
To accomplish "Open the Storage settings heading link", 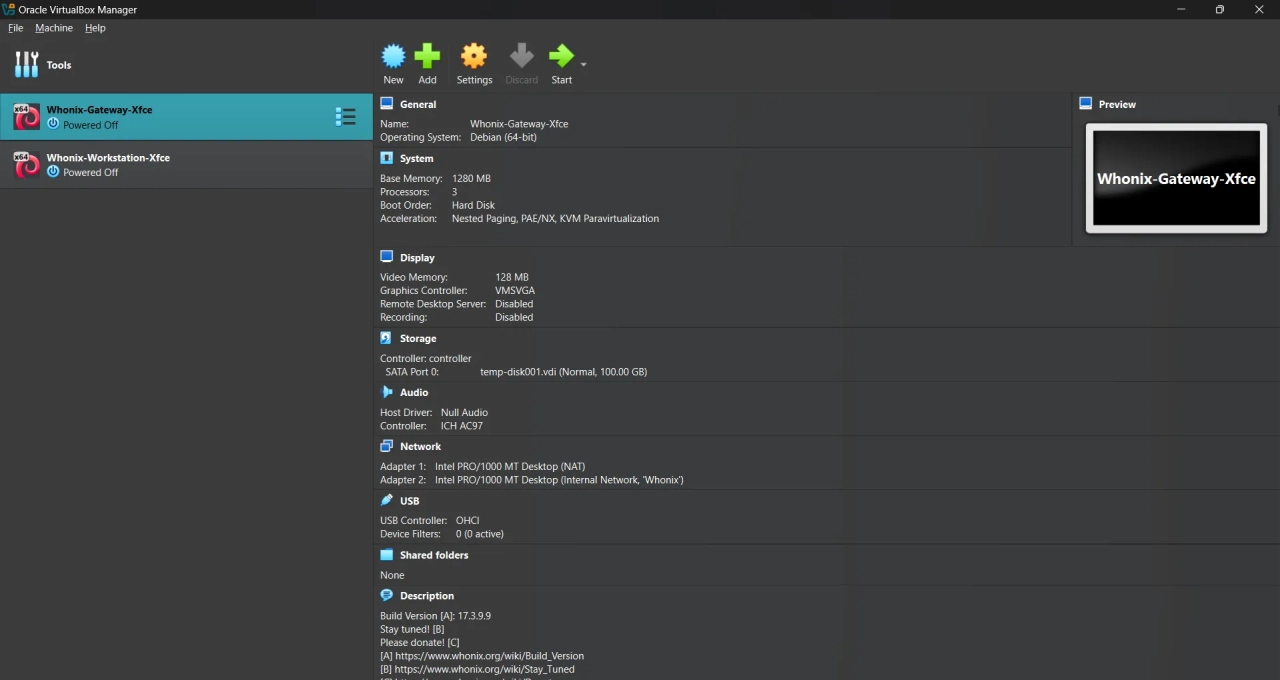I will [418, 338].
